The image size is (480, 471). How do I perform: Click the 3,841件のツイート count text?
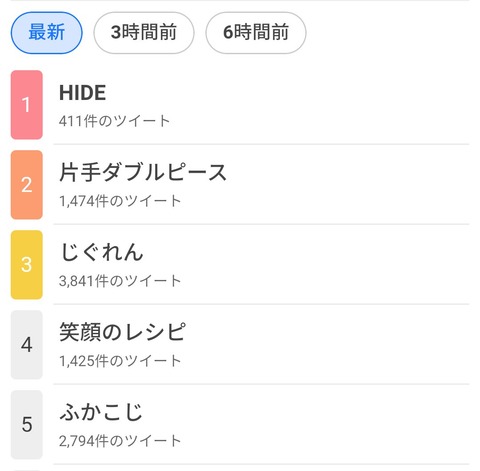(120, 281)
